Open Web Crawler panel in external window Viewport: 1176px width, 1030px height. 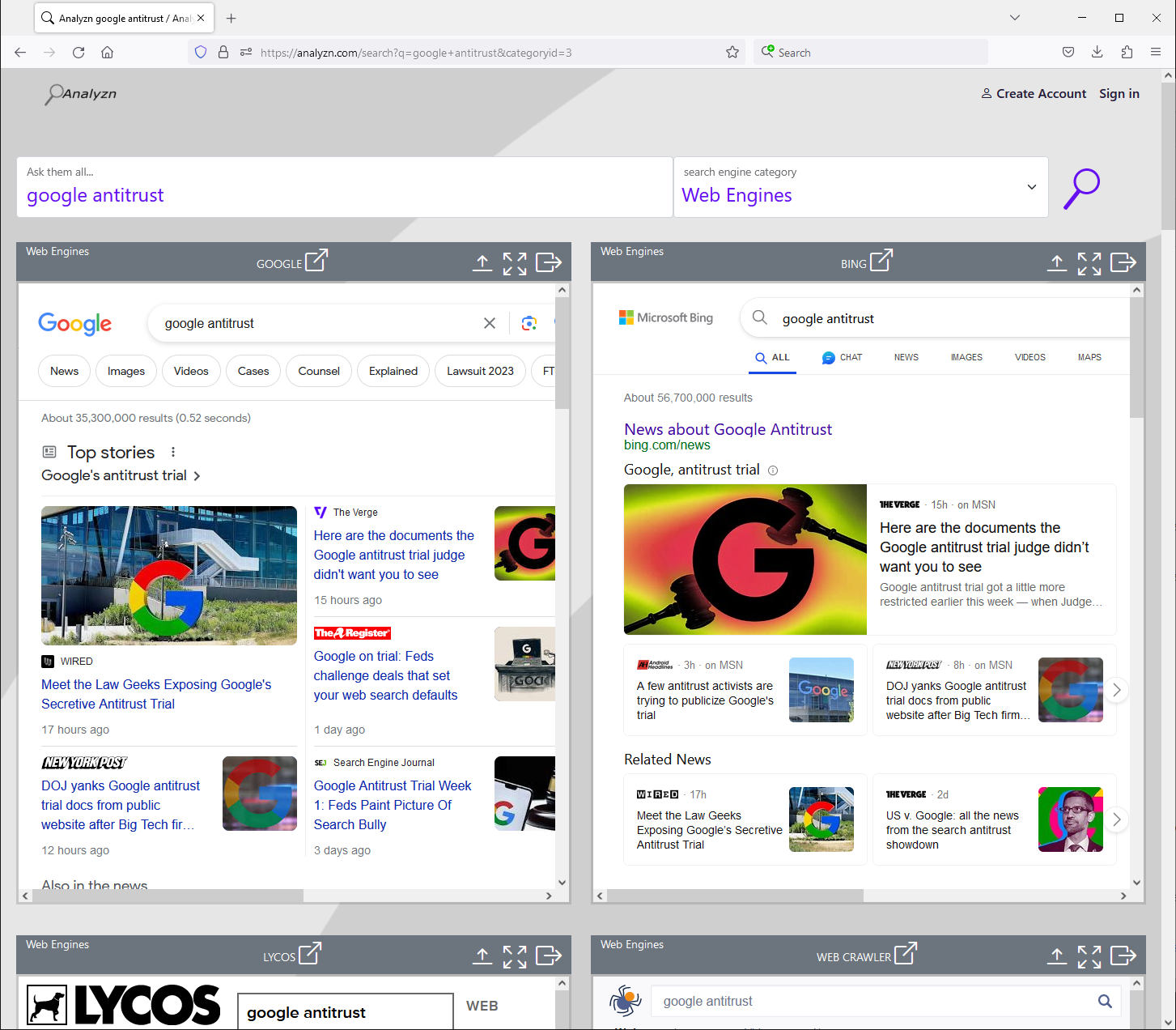tap(905, 953)
